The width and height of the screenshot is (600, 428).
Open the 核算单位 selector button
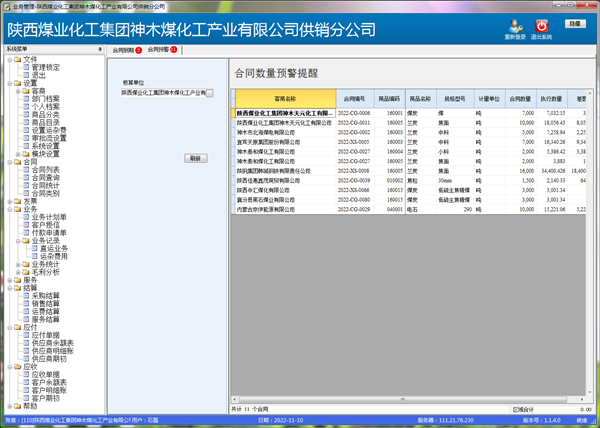tap(209, 93)
